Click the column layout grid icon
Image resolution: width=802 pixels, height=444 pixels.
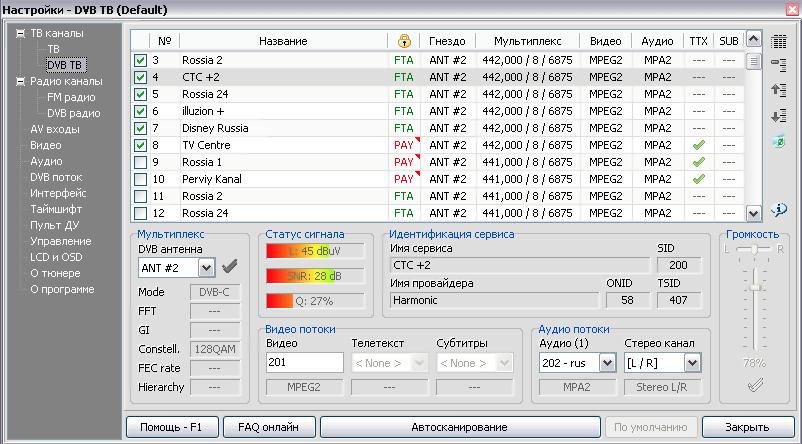coord(779,41)
